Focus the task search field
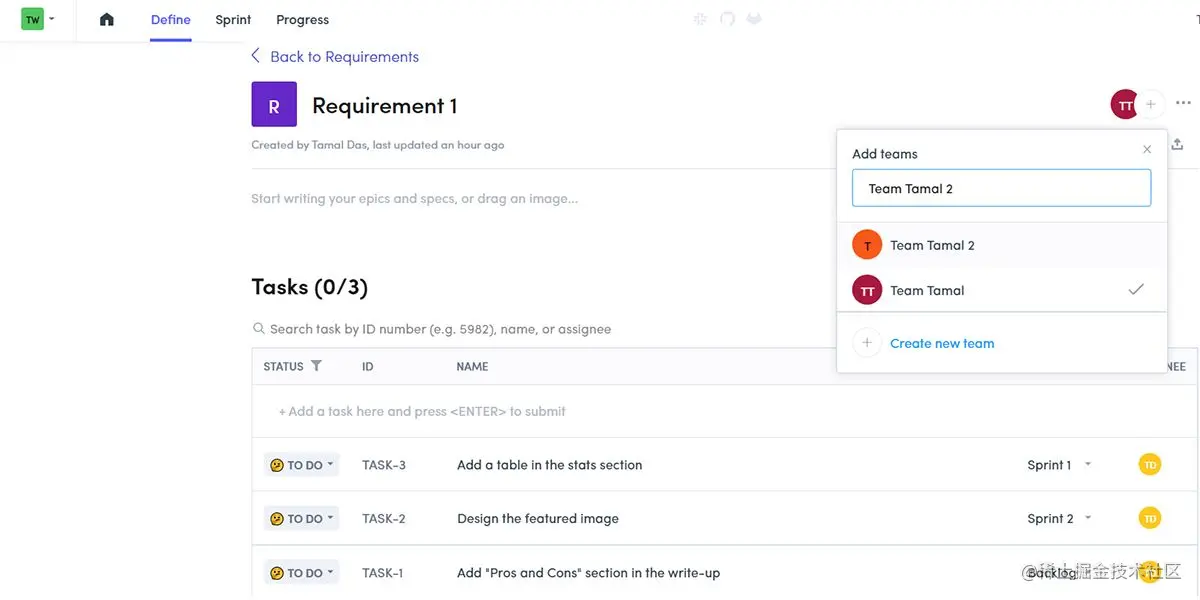Screen dimensions: 1200x600 (440, 329)
